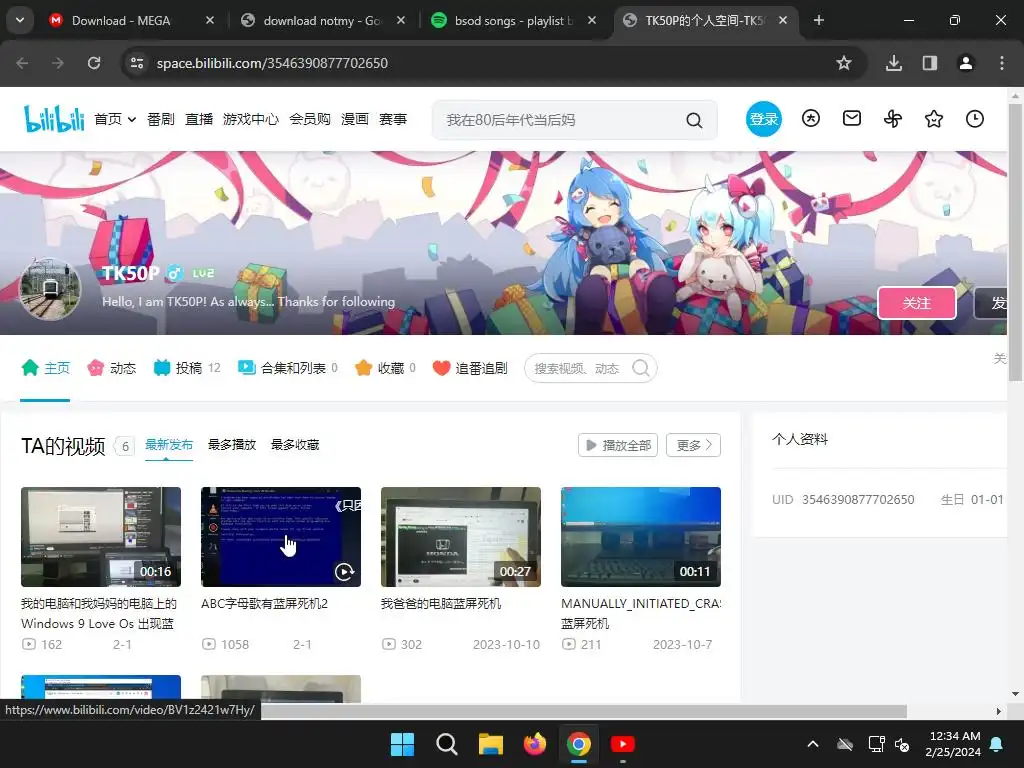Open the 合集和列表 tab
The height and width of the screenshot is (768, 1024).
(x=287, y=368)
